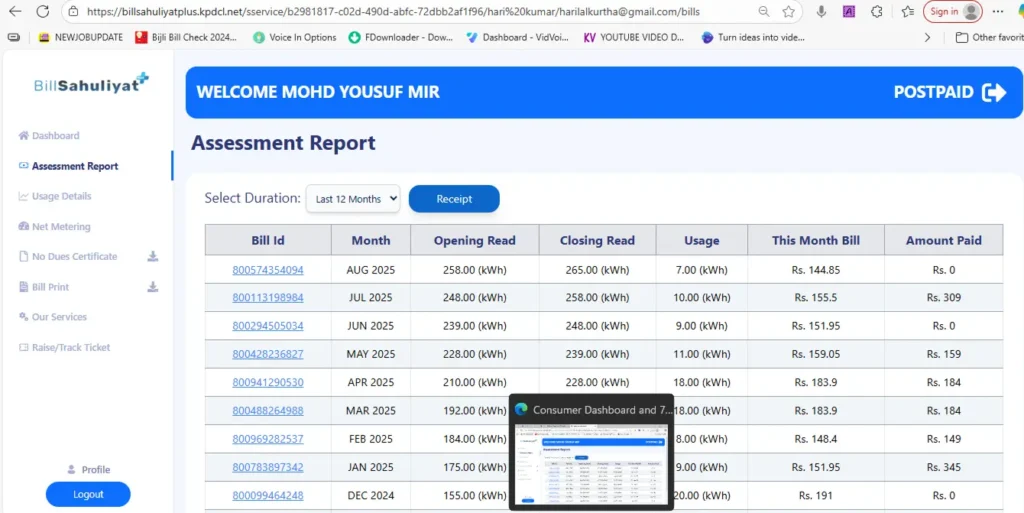
Task: Click the Logout button
Action: coord(88,494)
